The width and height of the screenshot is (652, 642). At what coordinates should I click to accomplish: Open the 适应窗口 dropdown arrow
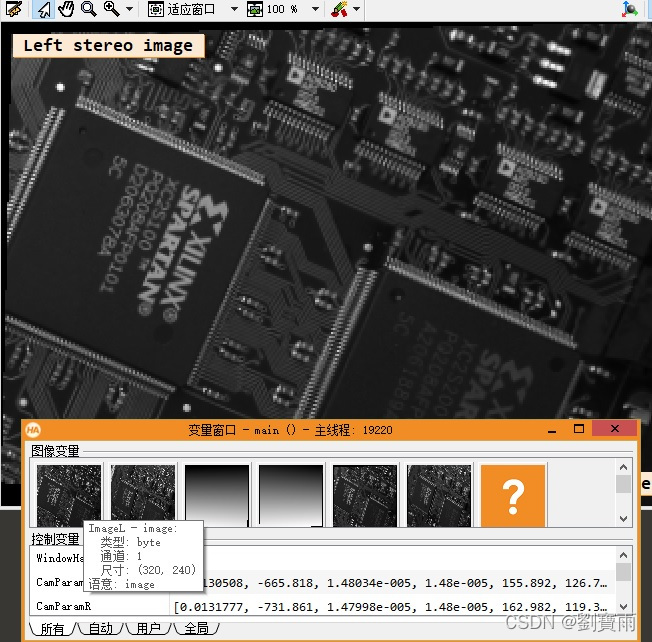click(x=234, y=9)
